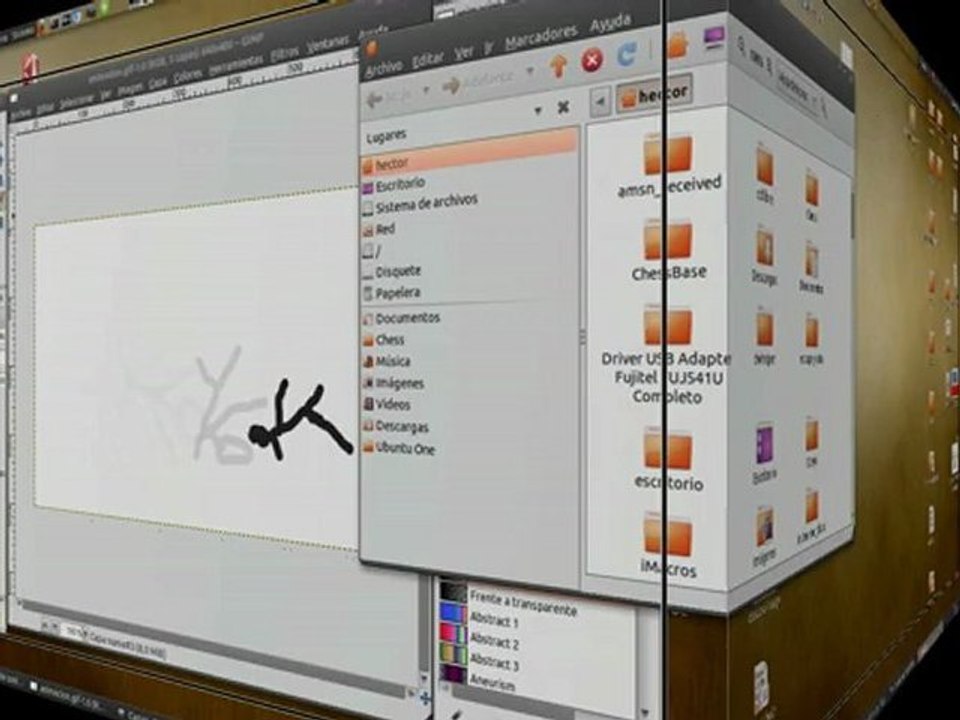Screen dimensions: 960x720
Task: Open the Colores menu in GIMP
Action: 189,77
